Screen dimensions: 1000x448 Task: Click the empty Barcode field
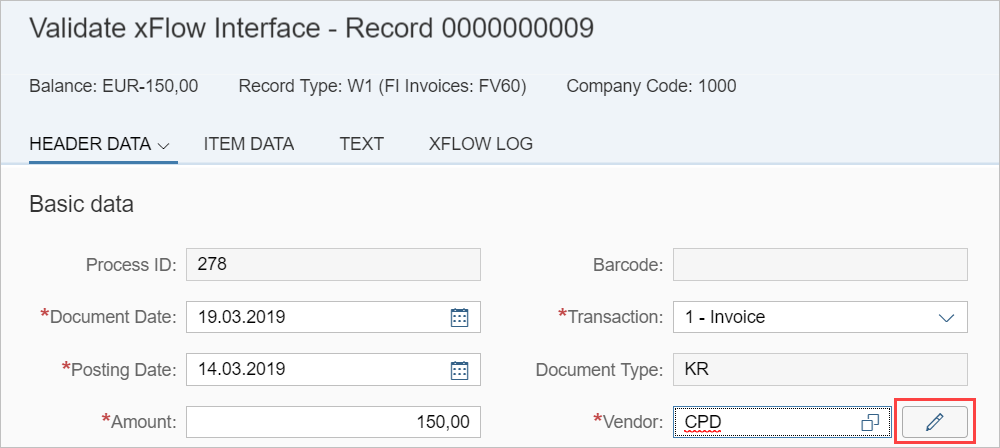point(820,265)
